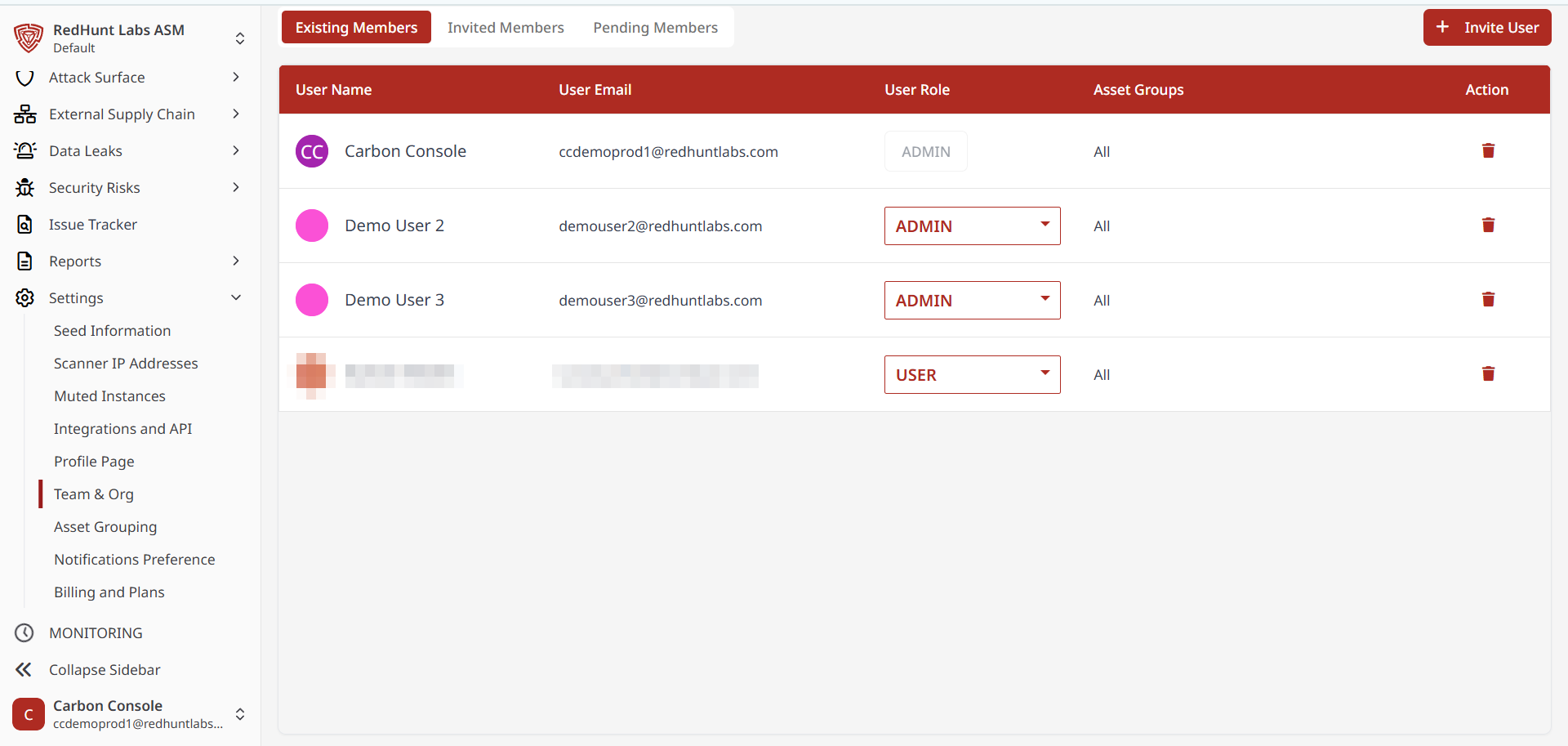Click the CC avatar of Carbon Console

[312, 151]
